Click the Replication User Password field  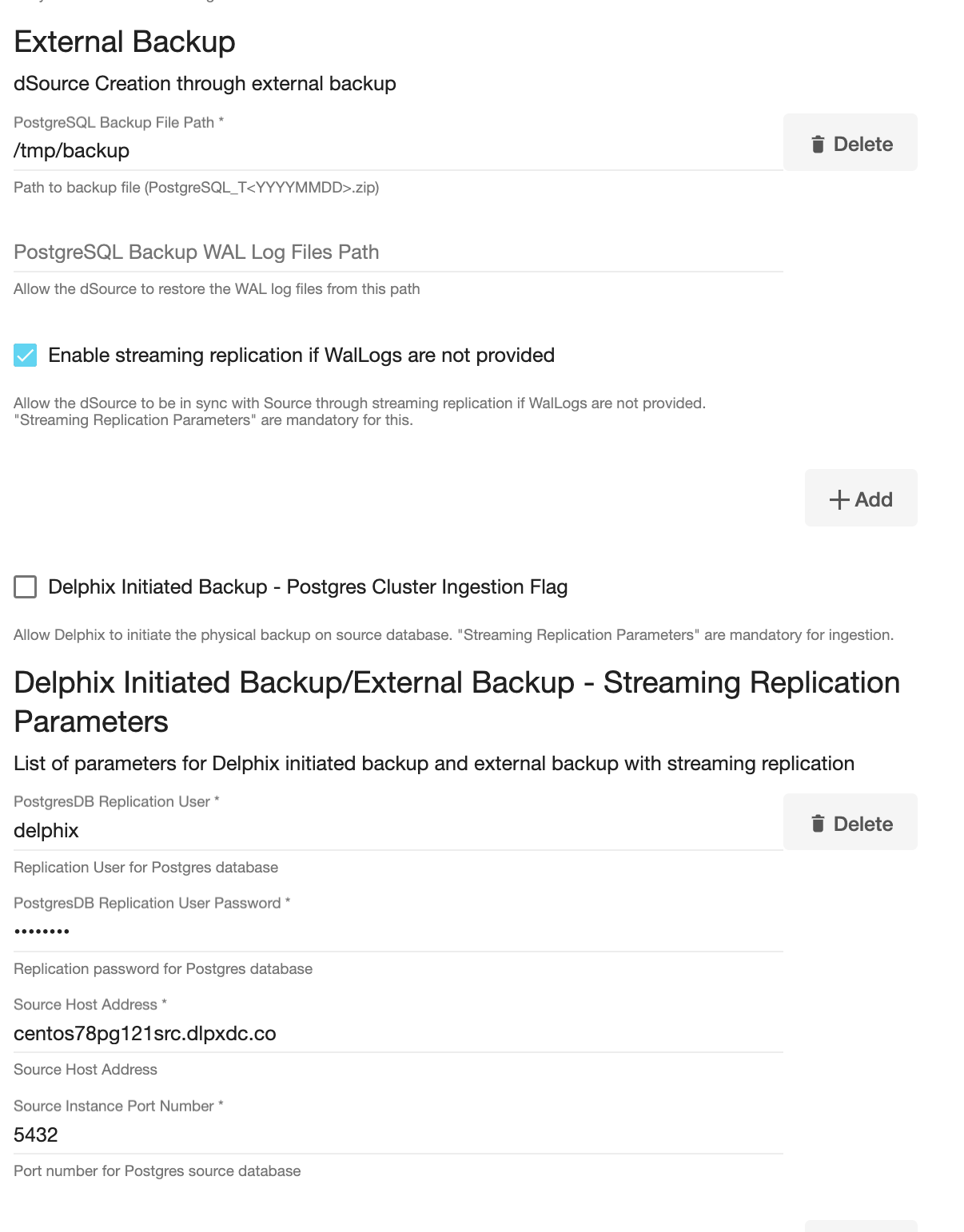click(397, 932)
